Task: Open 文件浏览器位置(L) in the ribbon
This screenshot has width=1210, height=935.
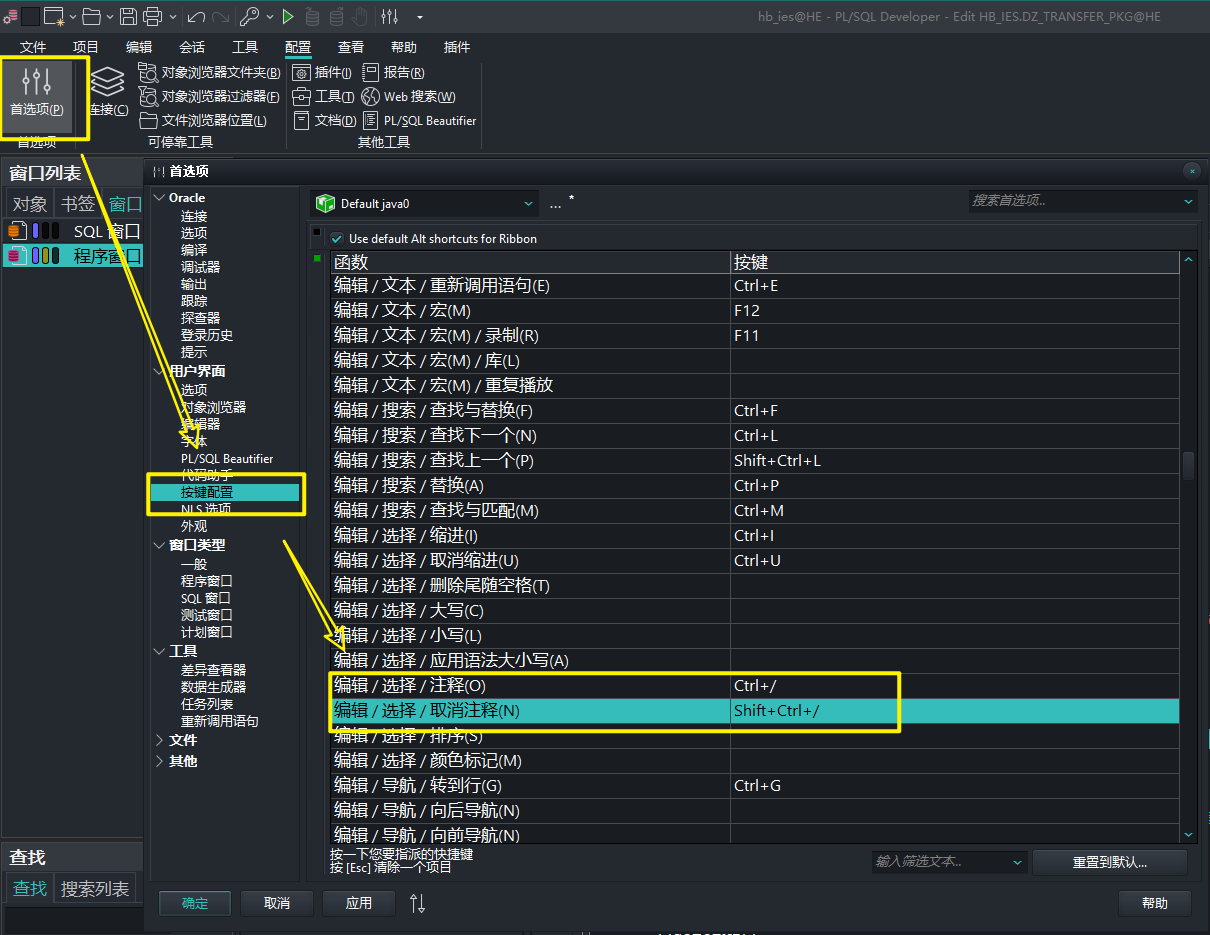Action: [x=203, y=120]
